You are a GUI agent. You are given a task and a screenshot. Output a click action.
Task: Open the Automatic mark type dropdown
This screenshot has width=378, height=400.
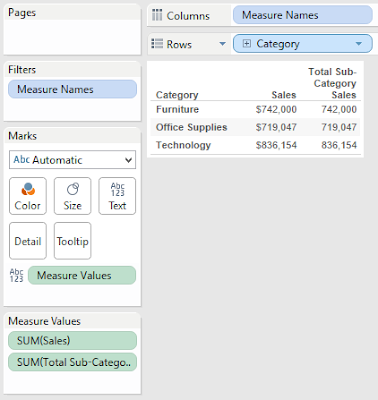[x=72, y=160]
